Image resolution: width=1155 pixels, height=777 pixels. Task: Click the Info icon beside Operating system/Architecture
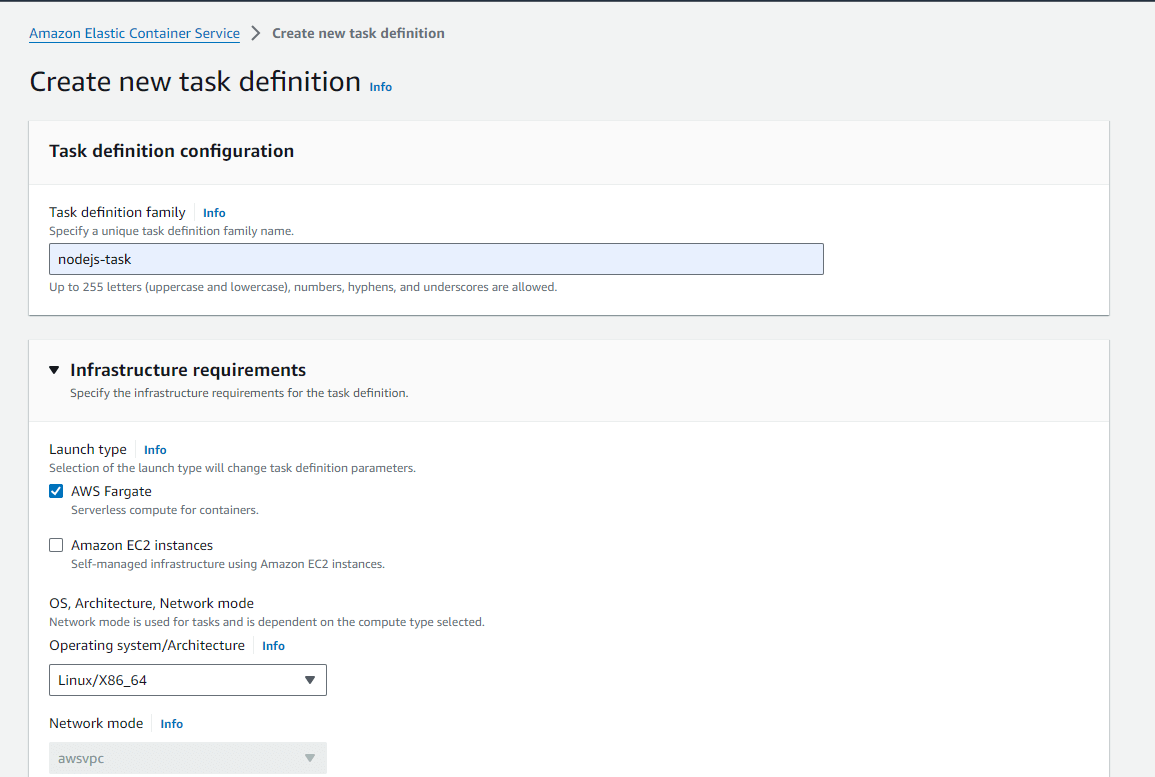click(273, 645)
